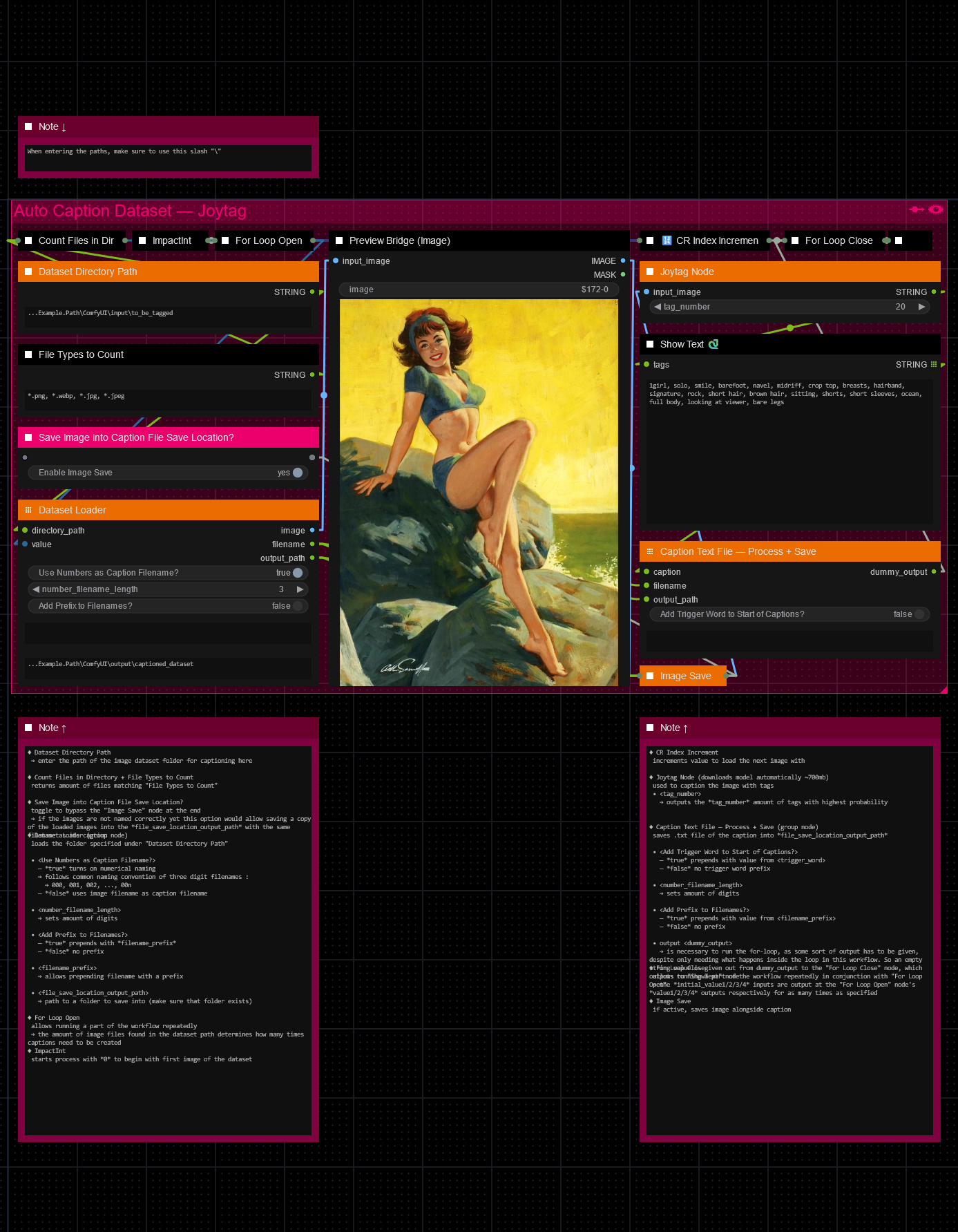Image resolution: width=958 pixels, height=1232 pixels.
Task: Click the grid icon beside Show Text STRING output
Action: [x=934, y=364]
